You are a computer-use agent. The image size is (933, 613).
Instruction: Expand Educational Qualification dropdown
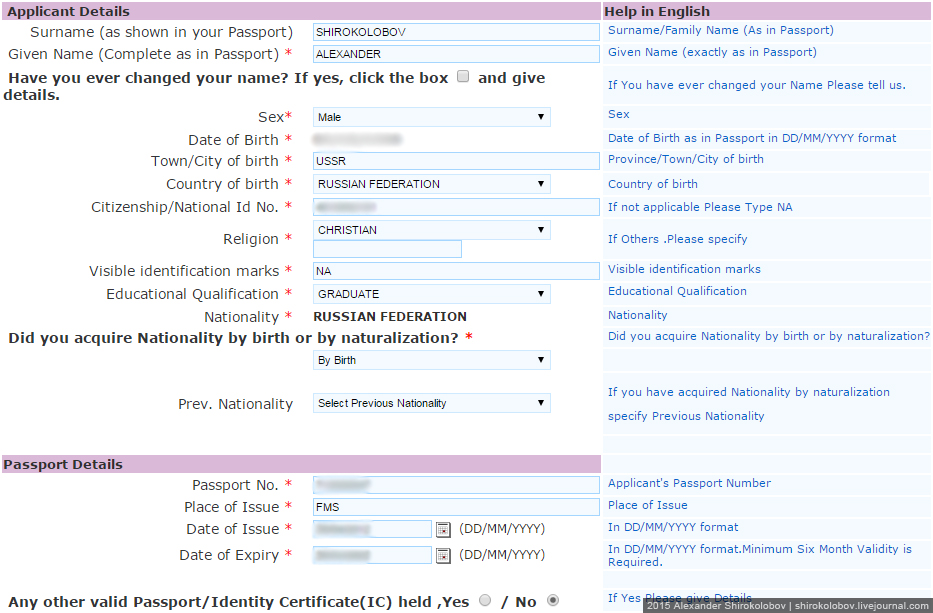pyautogui.click(x=431, y=294)
